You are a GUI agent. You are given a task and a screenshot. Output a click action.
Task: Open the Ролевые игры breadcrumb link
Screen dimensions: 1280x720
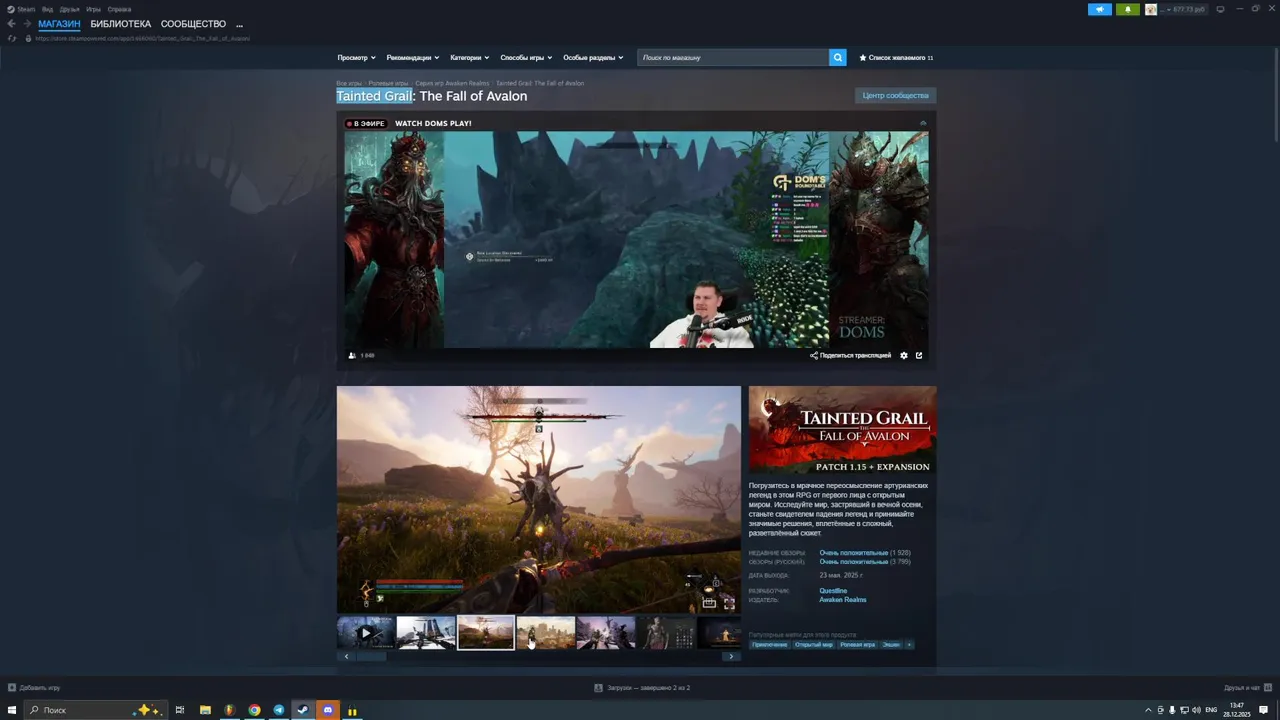tap(388, 83)
